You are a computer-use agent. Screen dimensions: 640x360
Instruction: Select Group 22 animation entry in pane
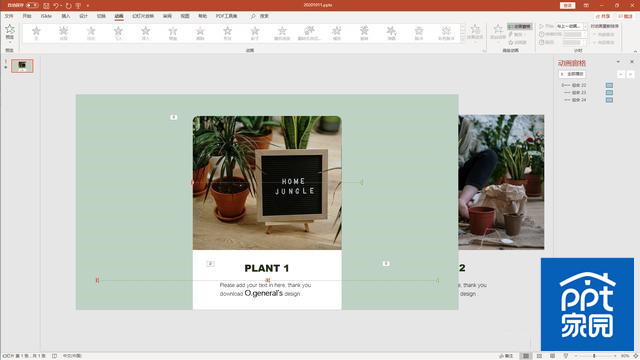(587, 85)
